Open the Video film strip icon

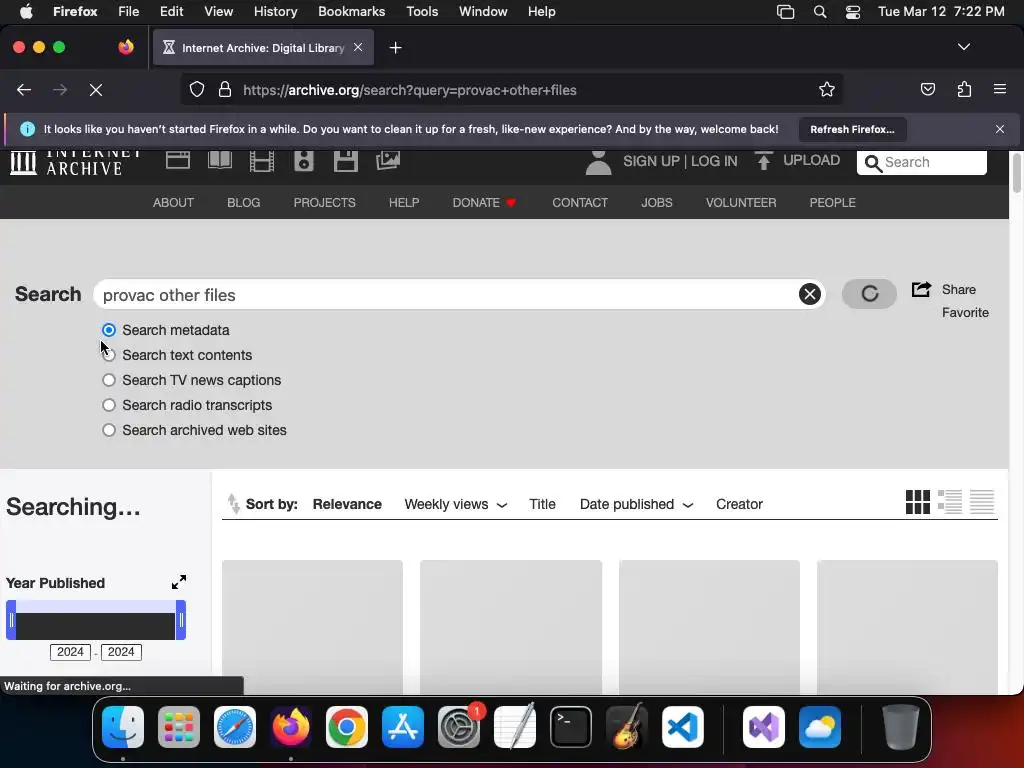point(262,160)
